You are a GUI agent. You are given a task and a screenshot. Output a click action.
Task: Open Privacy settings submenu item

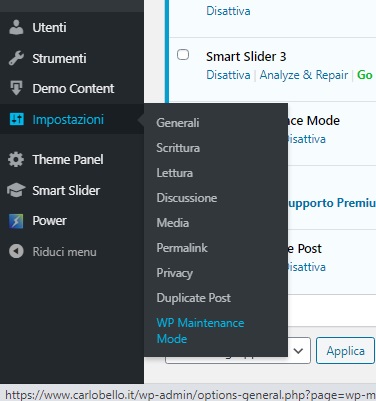coord(175,273)
